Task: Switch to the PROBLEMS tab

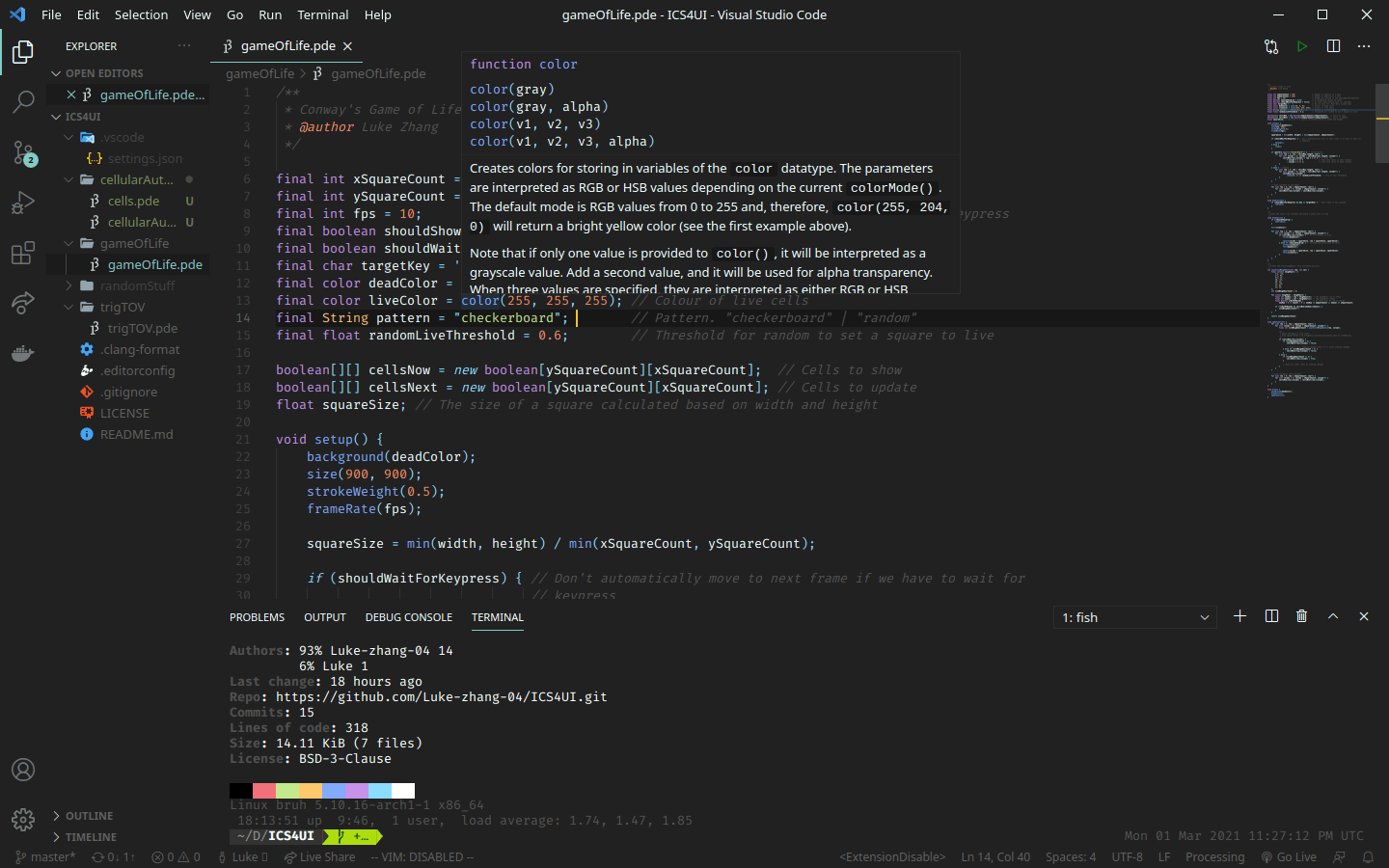Action: click(257, 617)
